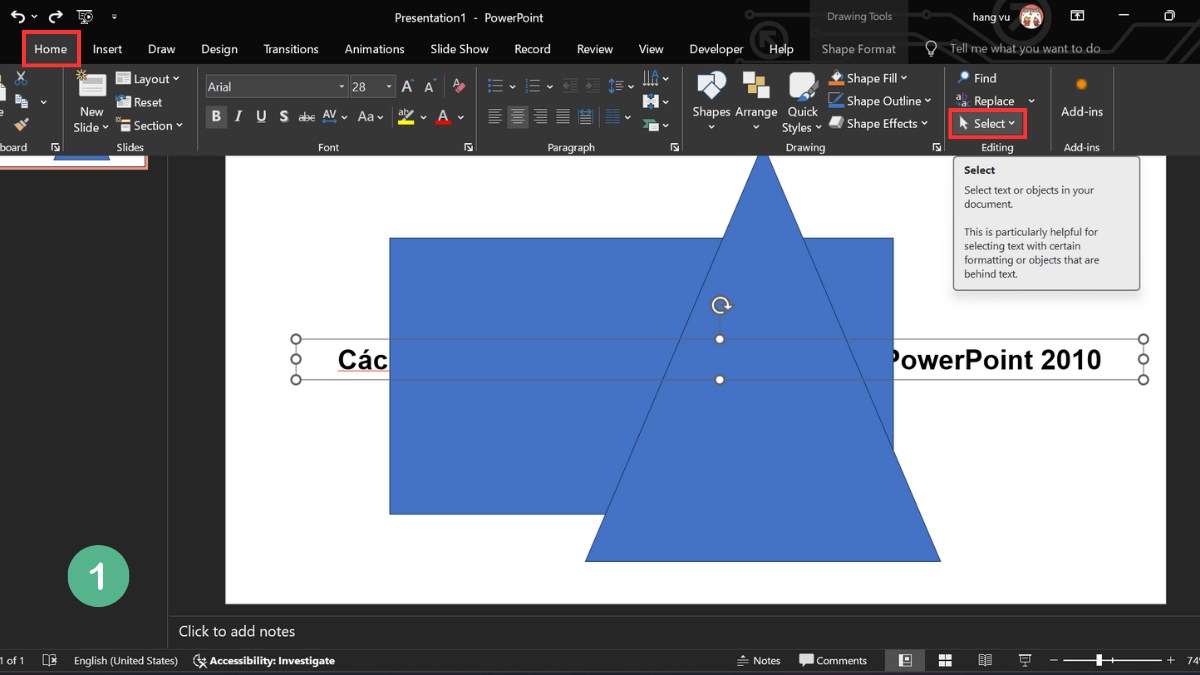
Task: Click the zoom slider handle
Action: pos(1099,660)
